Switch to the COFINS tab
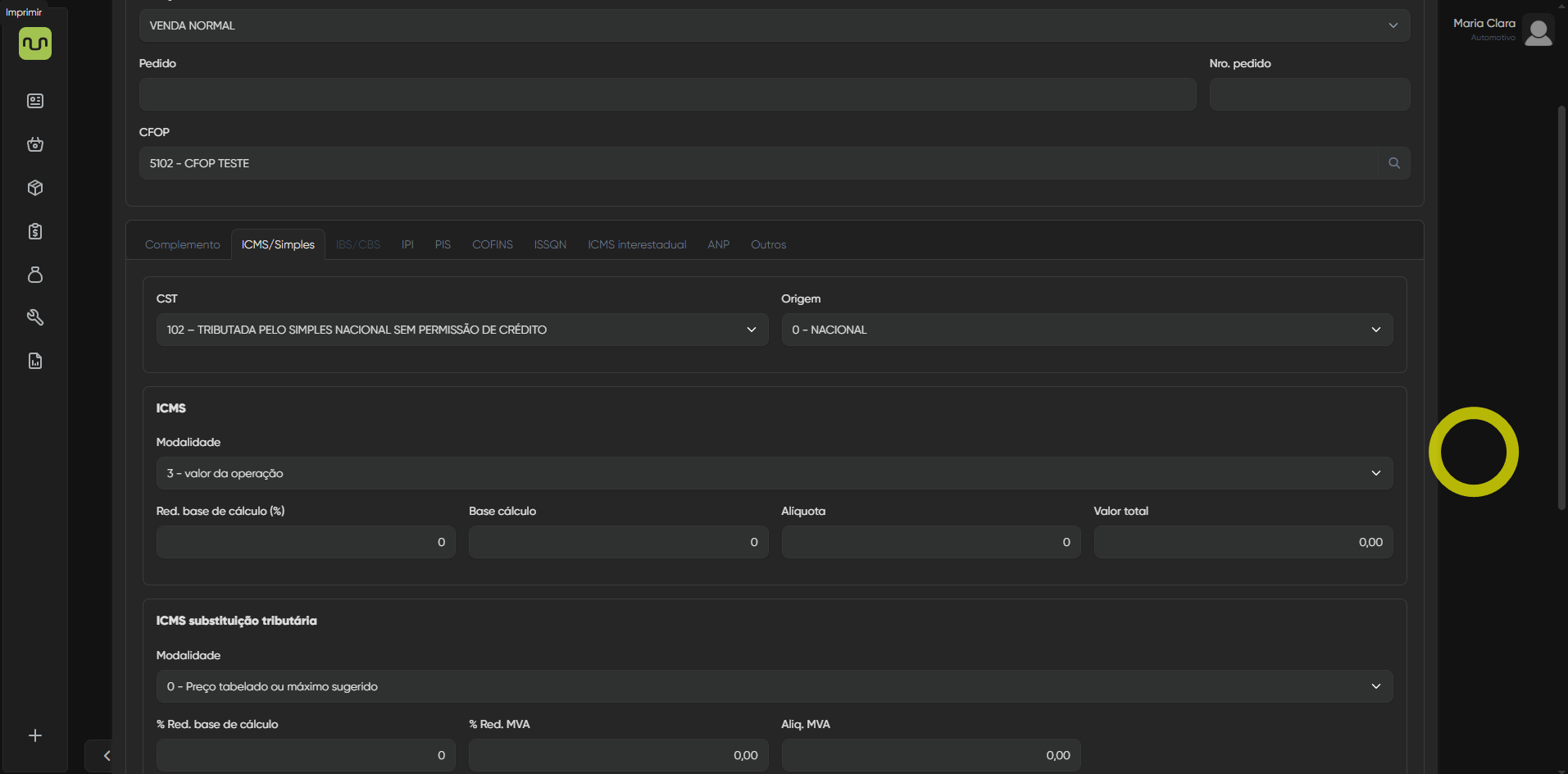The image size is (1568, 774). pos(492,244)
